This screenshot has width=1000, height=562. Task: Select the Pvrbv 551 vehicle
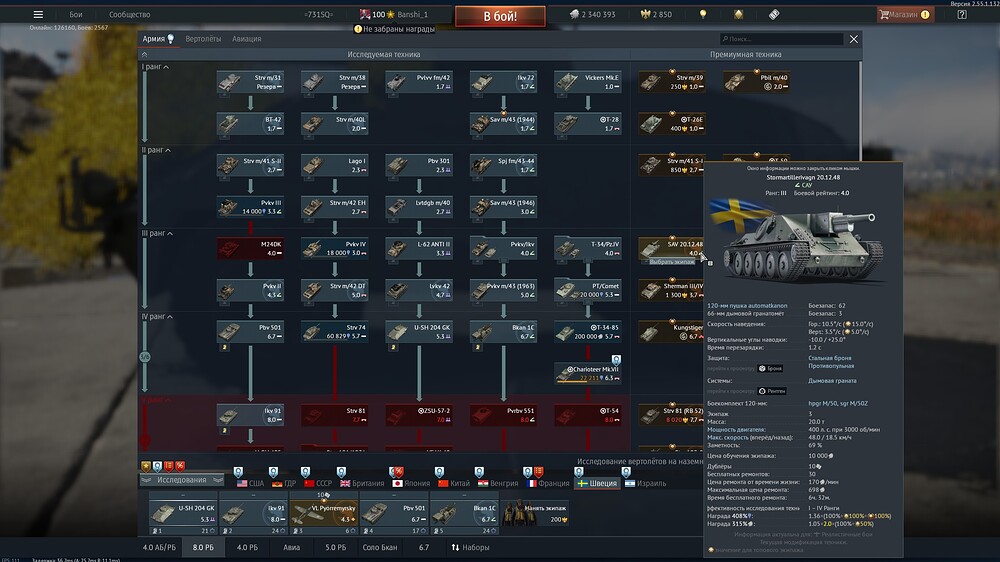point(503,415)
